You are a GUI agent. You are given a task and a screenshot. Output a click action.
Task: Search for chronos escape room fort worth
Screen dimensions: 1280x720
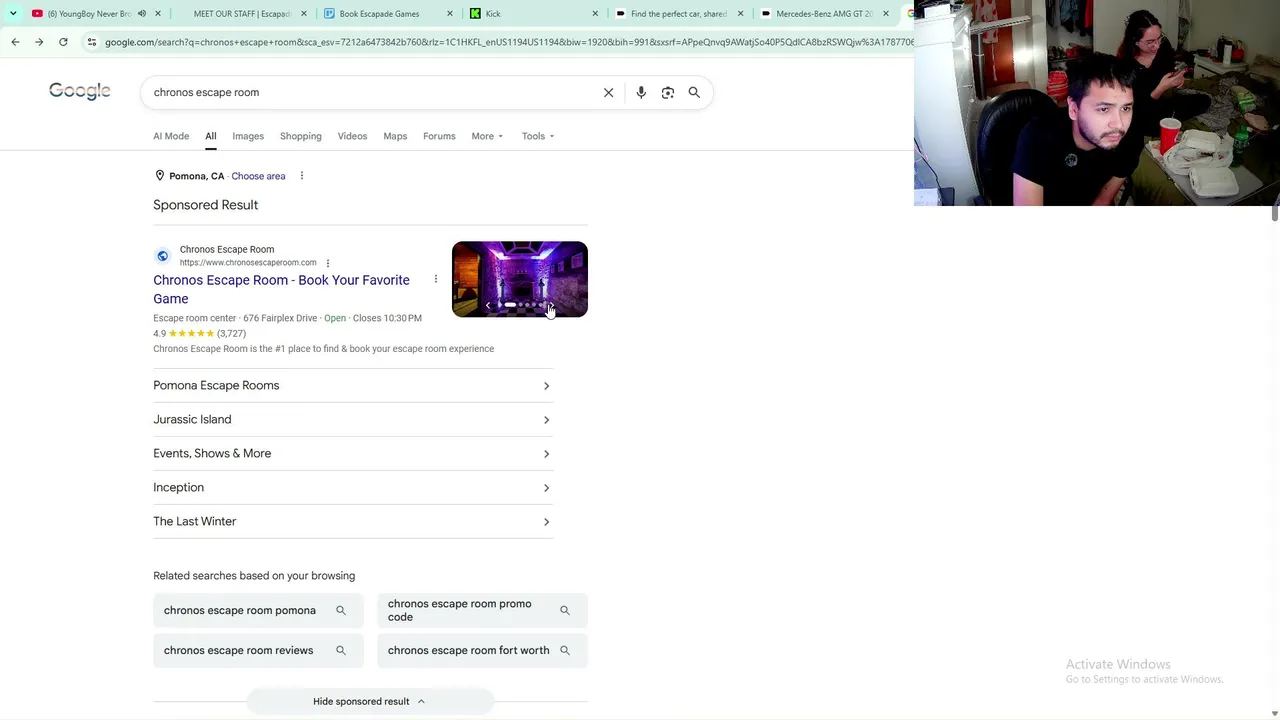pyautogui.click(x=482, y=650)
